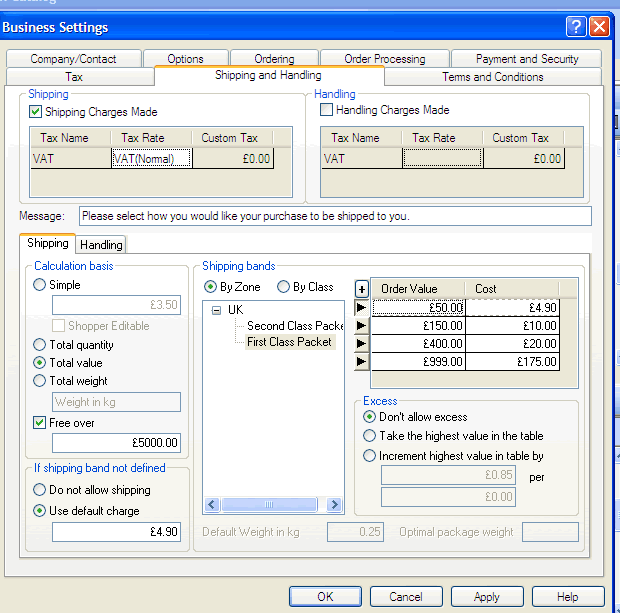Click the OK button
Viewport: 620px width, 613px height.
[x=325, y=597]
